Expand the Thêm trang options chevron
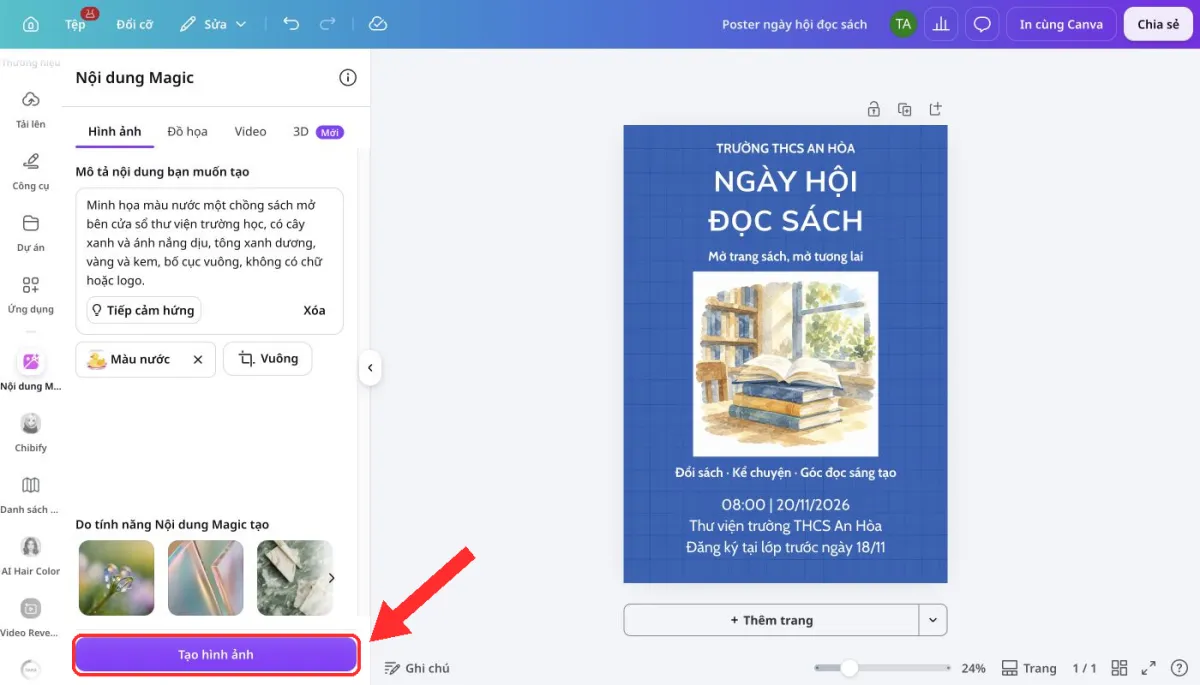Image resolution: width=1200 pixels, height=685 pixels. [933, 620]
